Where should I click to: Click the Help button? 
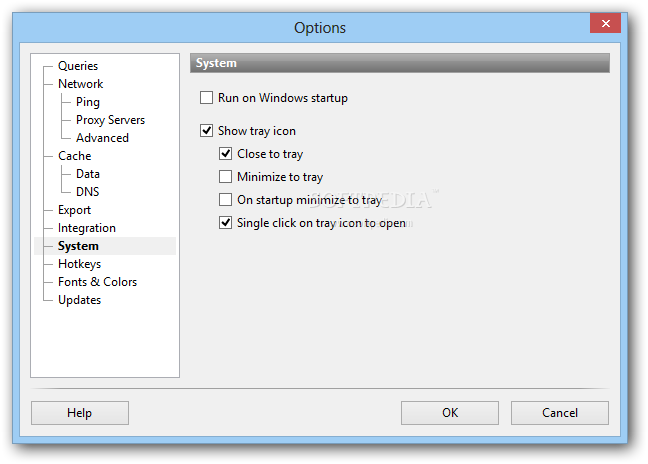click(80, 413)
